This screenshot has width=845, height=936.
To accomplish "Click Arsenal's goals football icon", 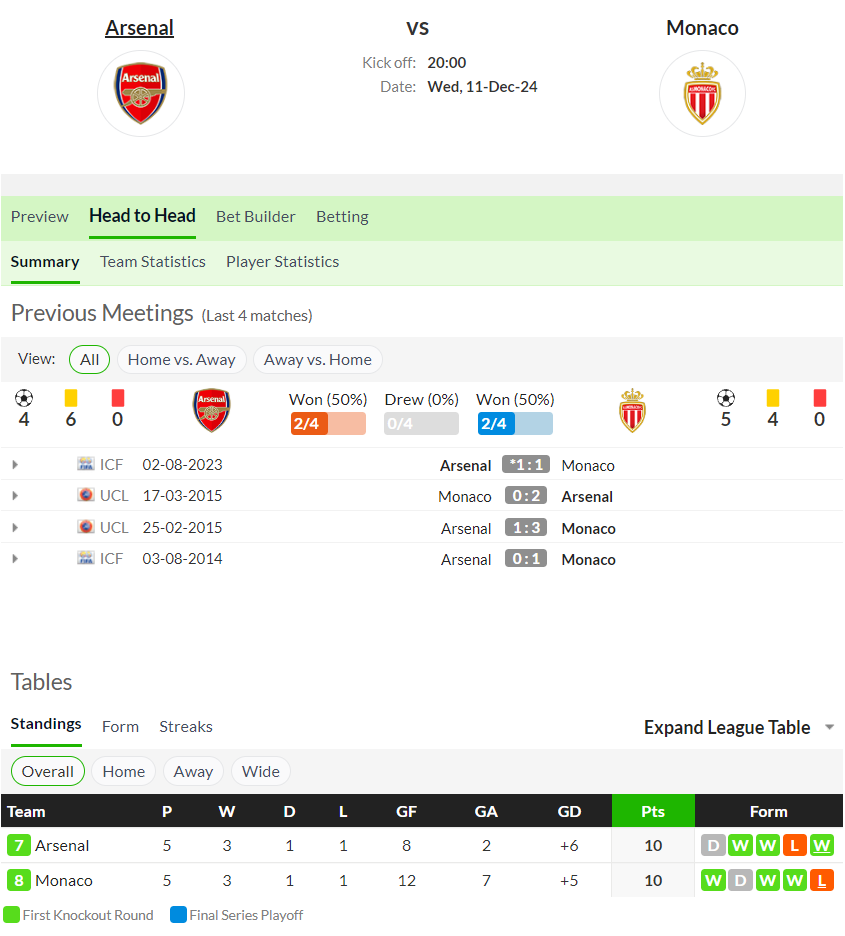I will click(24, 398).
